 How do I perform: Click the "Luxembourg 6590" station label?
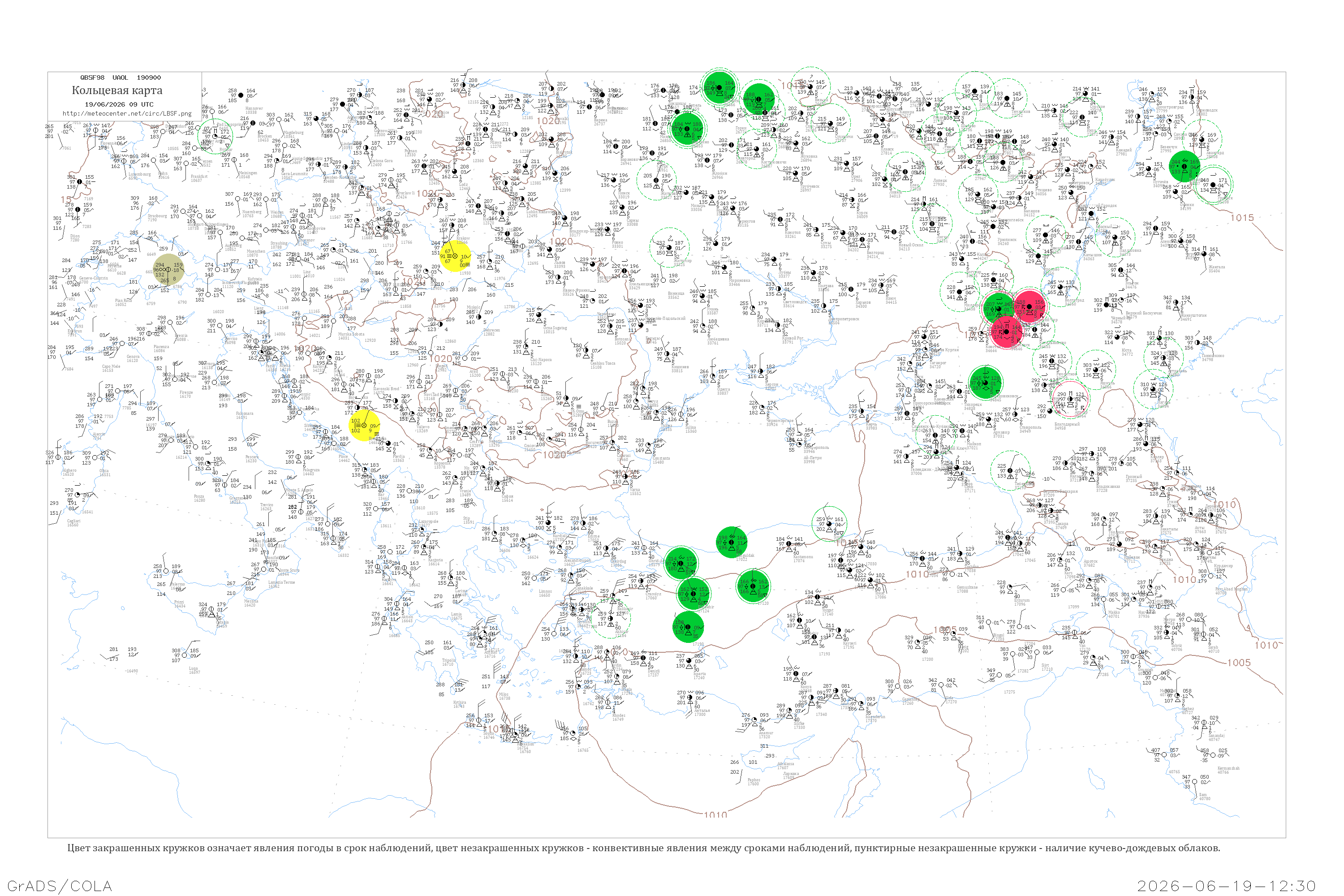pyautogui.click(x=139, y=176)
